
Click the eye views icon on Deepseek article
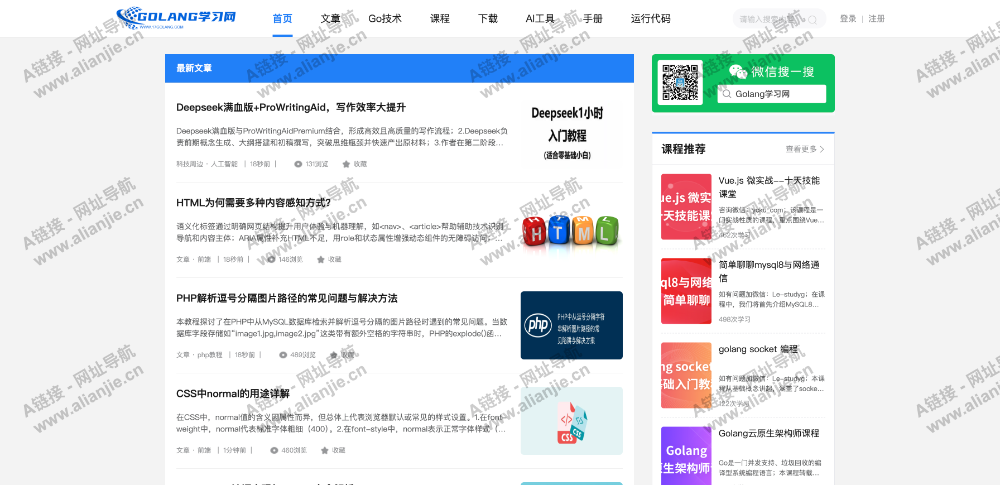(298, 164)
